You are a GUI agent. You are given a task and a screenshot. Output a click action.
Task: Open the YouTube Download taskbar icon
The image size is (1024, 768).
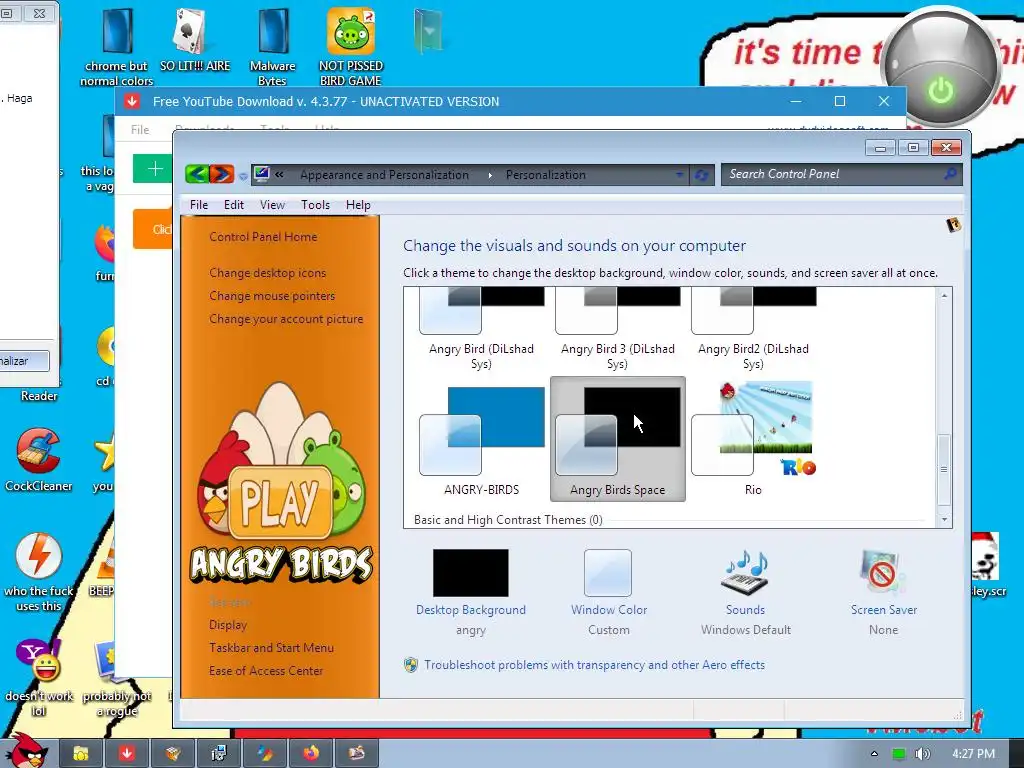[127, 754]
